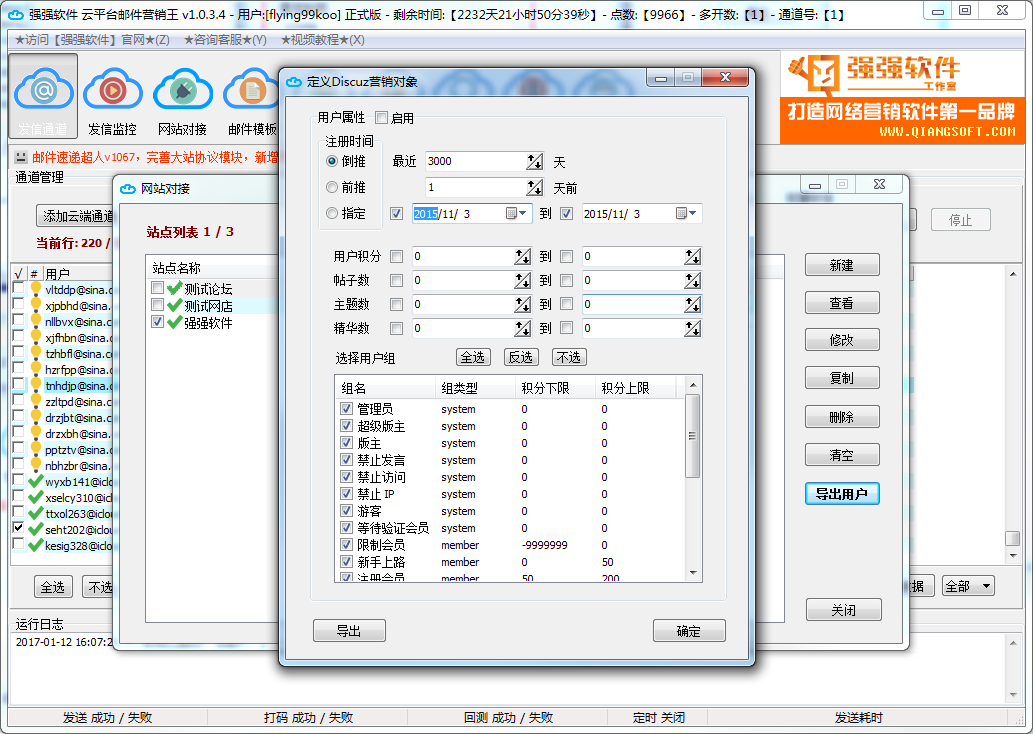Click the user group list scroll down arrow

(x=692, y=573)
